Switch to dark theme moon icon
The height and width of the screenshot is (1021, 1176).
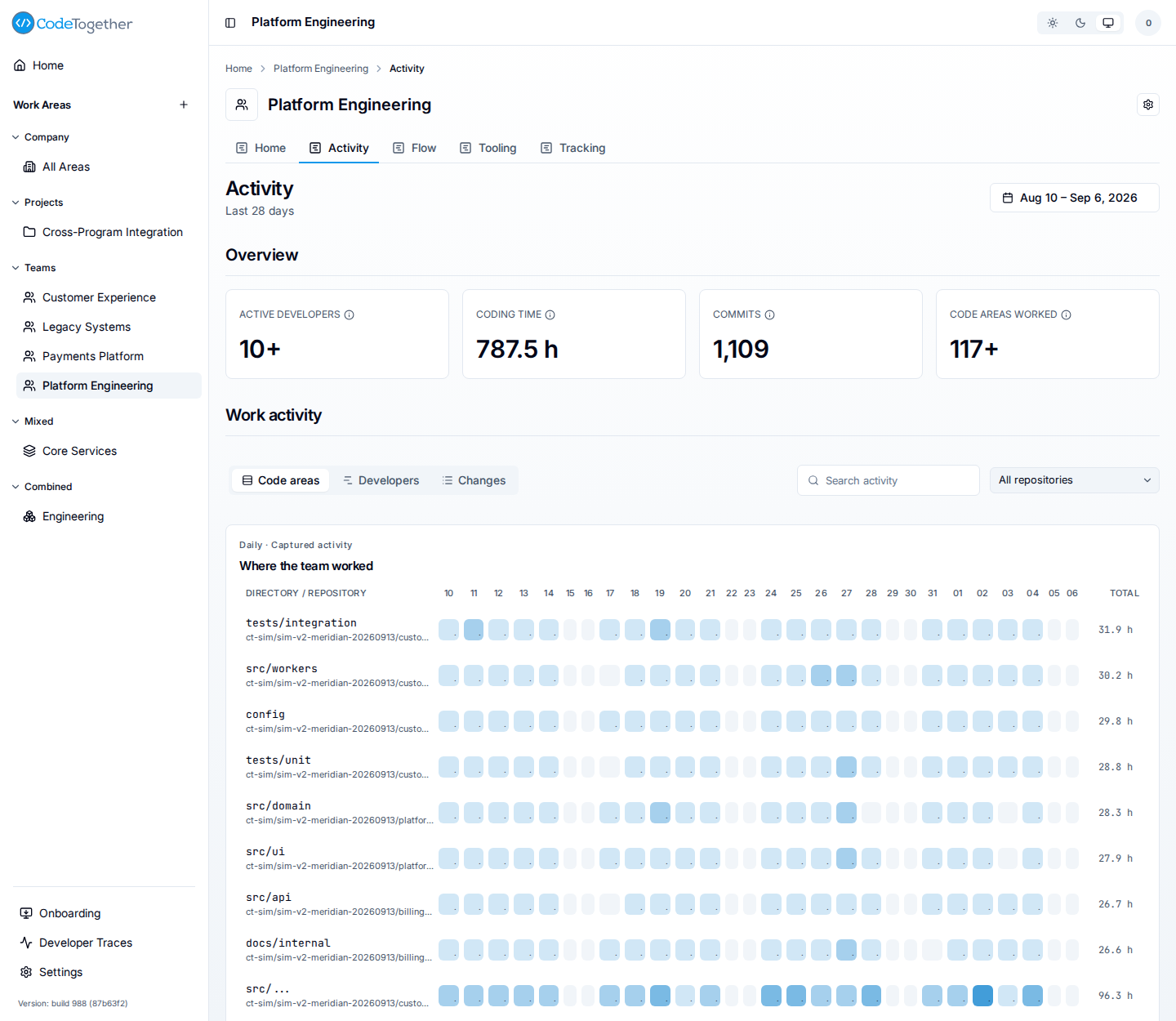(x=1080, y=23)
